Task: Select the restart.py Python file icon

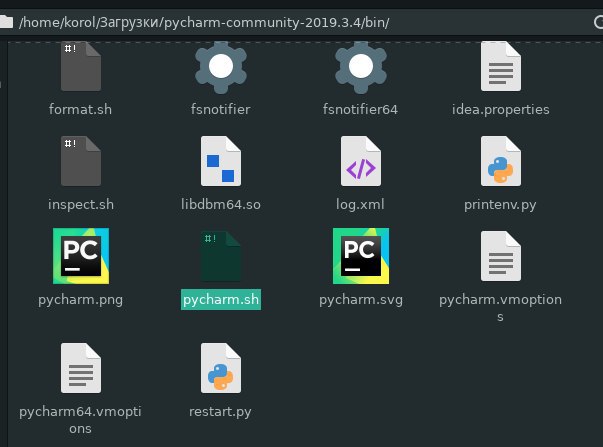Action: [221, 368]
